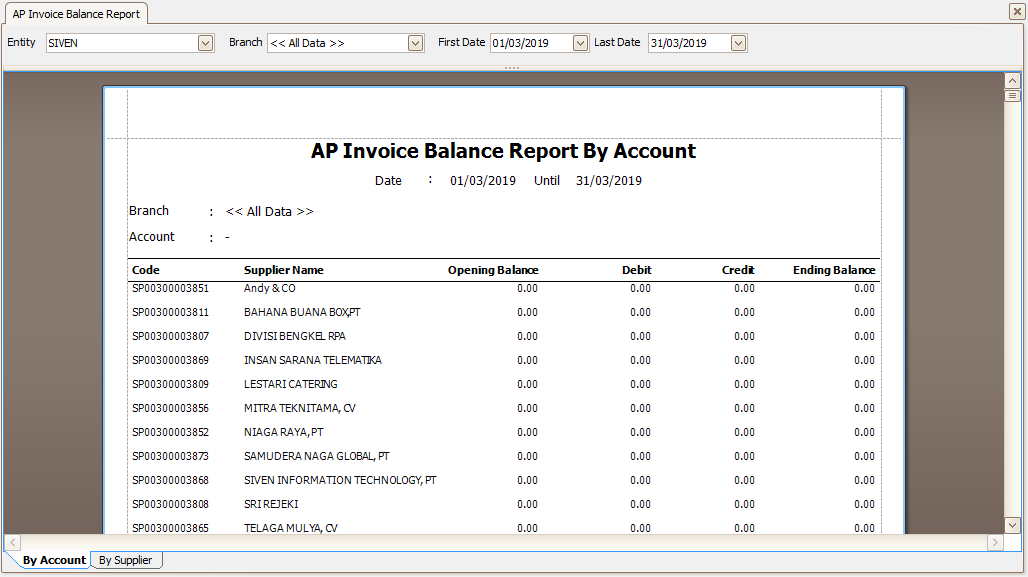Select the SIVEN INFORMATION TECHNOLOGY, PT row
Image resolution: width=1028 pixels, height=577 pixels.
tap(503, 480)
